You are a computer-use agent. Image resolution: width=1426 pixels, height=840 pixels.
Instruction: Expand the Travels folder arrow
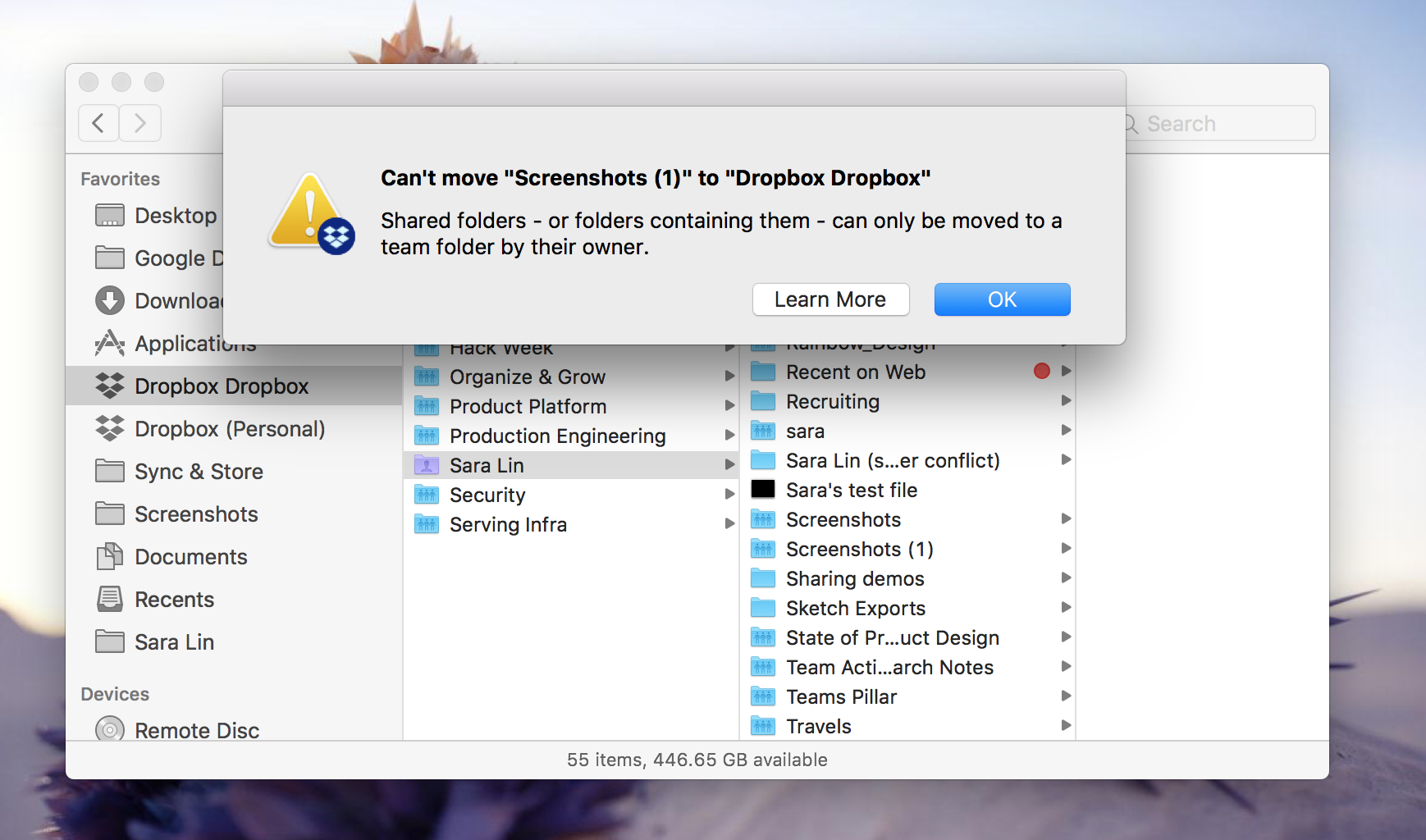1066,725
